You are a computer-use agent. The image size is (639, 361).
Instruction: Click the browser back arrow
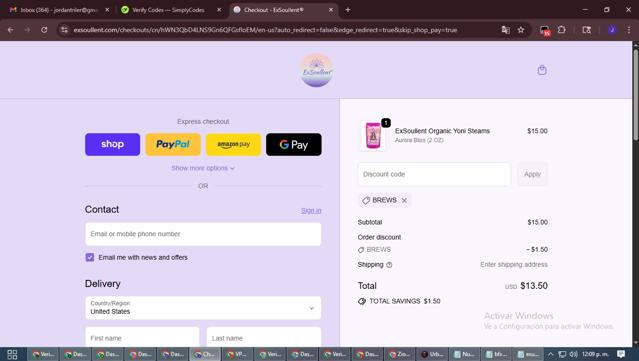(x=11, y=30)
